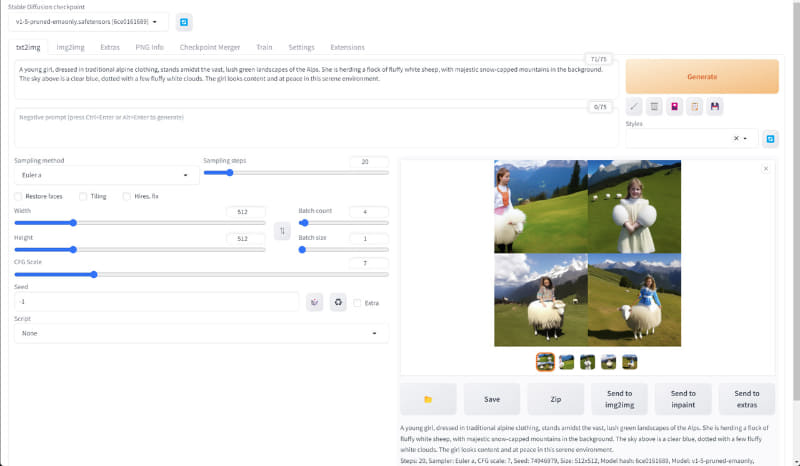Select the first grid thumbnail below gallery
The image size is (800, 466).
pos(545,362)
